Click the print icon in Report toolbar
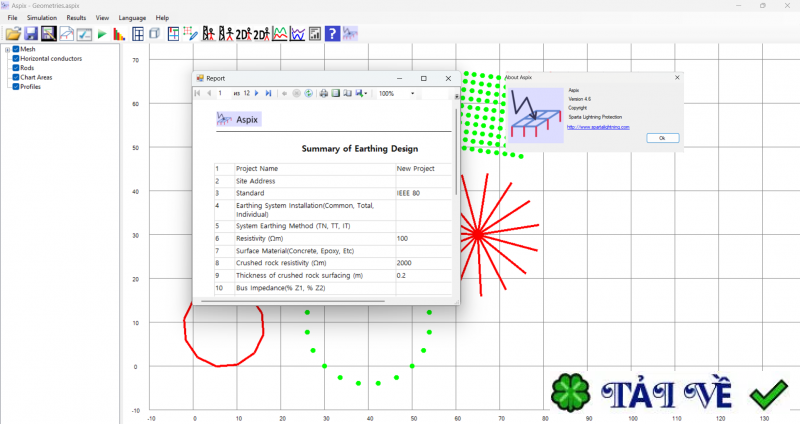800x424 pixels. pos(324,93)
